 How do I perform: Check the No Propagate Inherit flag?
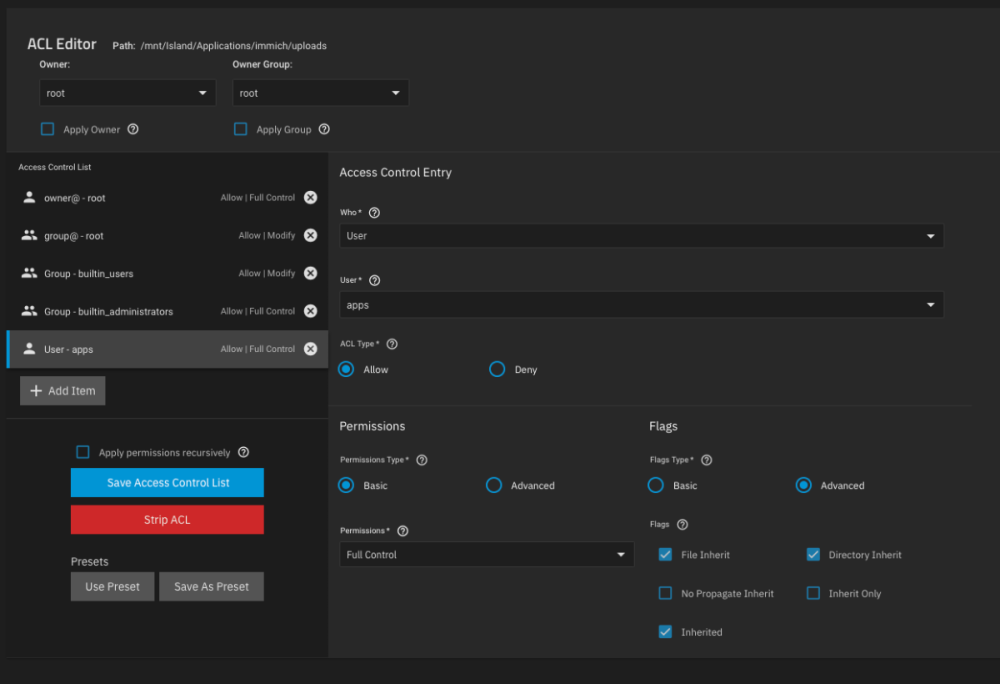click(665, 593)
